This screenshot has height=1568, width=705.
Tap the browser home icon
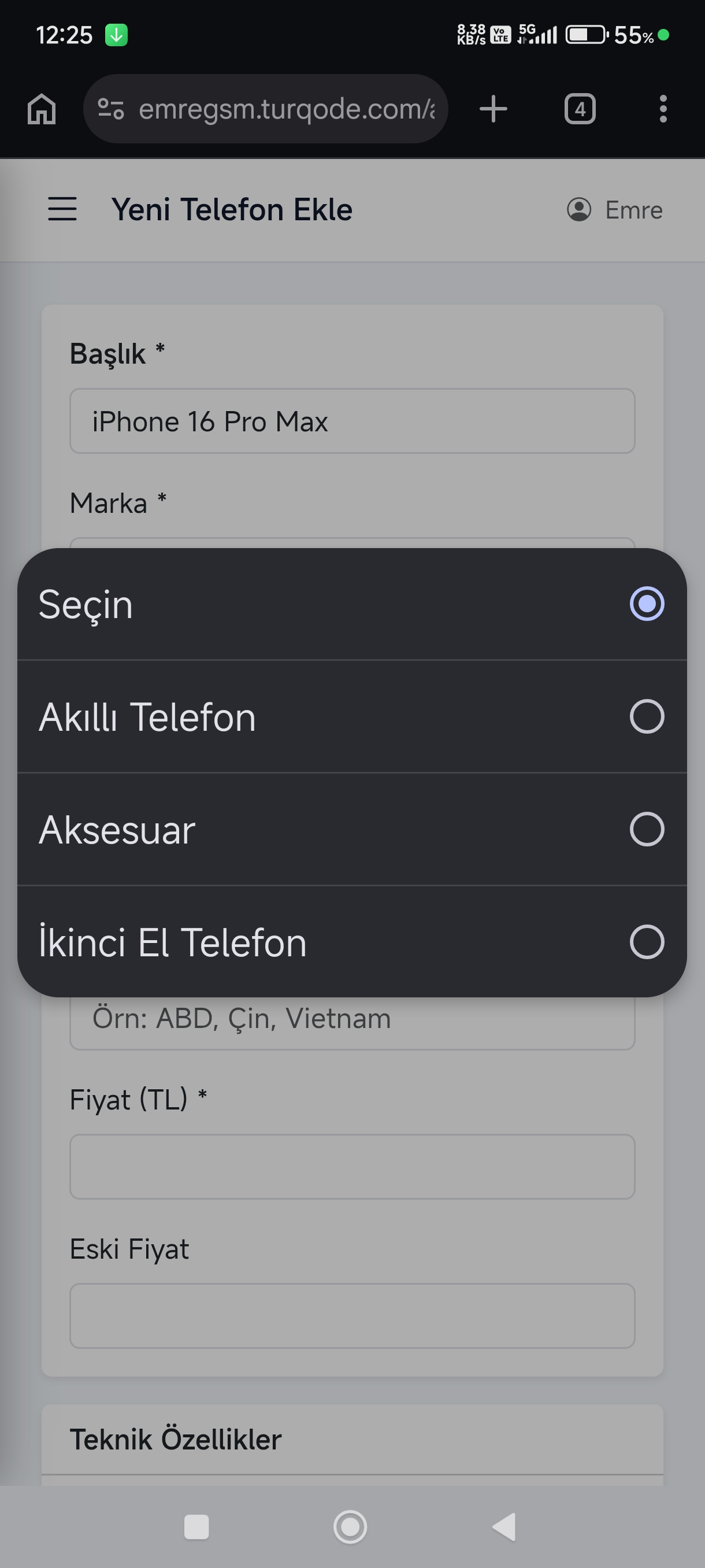(x=42, y=110)
